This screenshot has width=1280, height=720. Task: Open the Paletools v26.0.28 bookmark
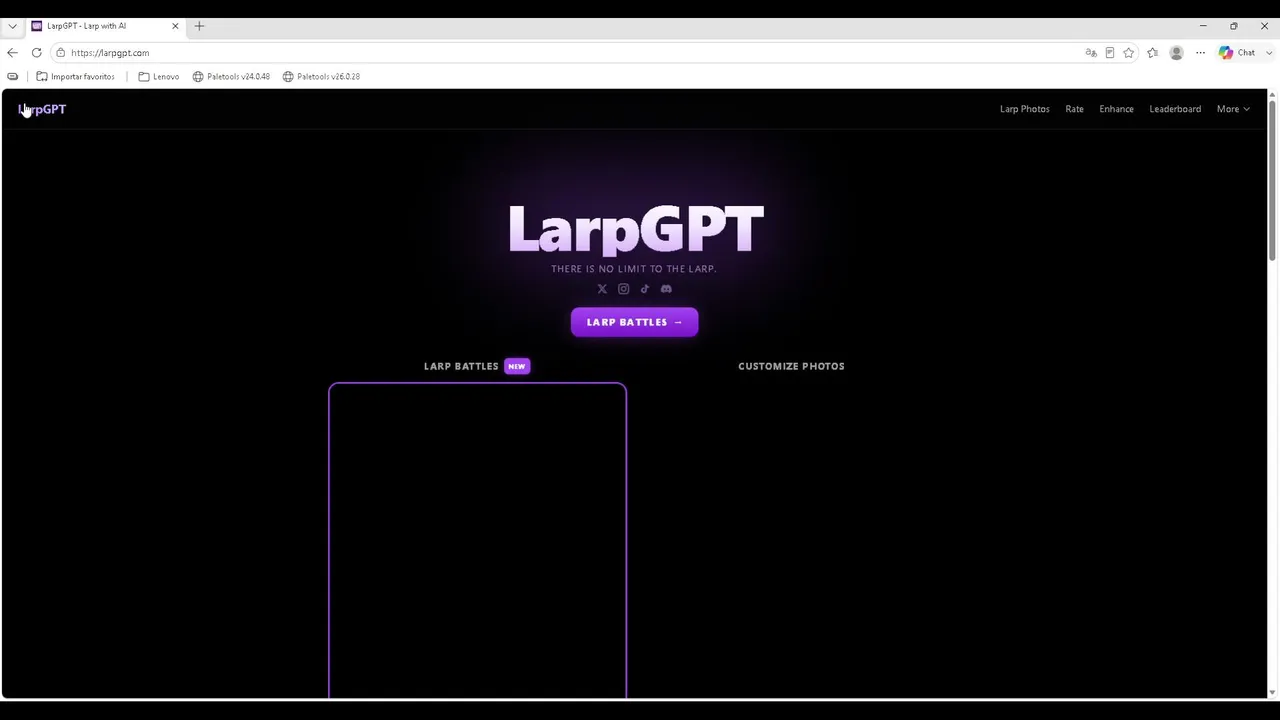tap(321, 76)
